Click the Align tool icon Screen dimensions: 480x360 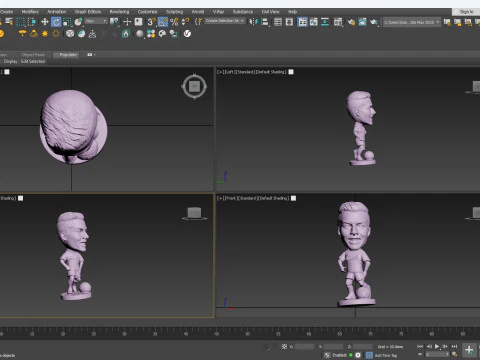pos(265,22)
